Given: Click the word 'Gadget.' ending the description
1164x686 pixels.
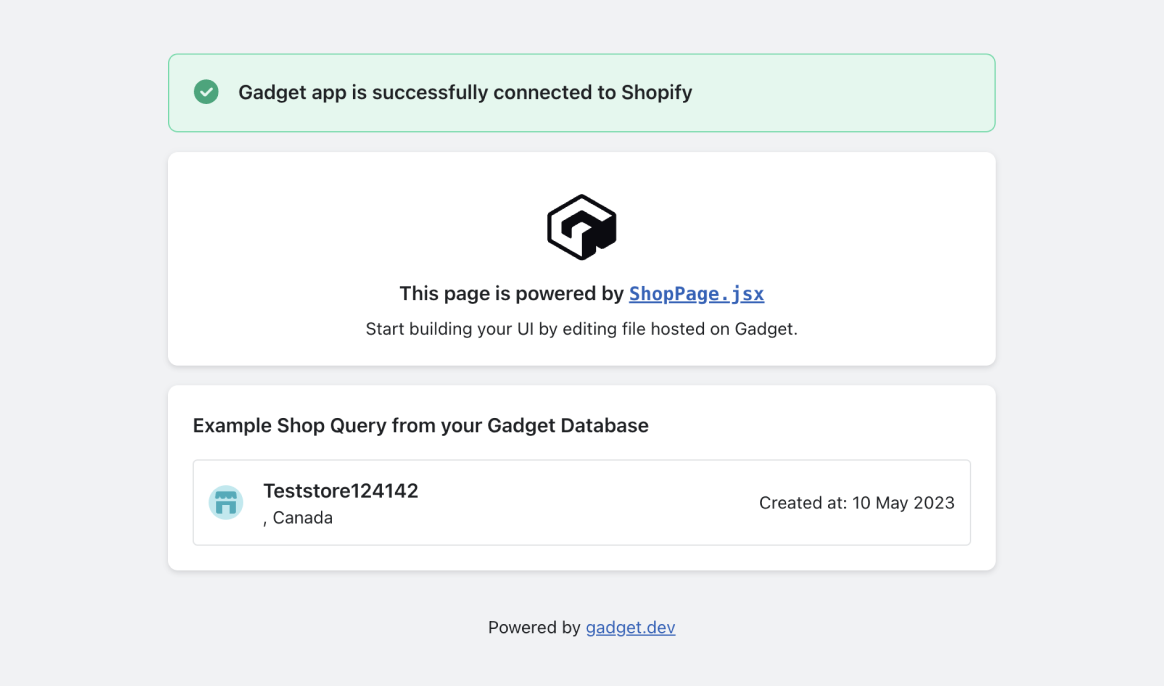Looking at the screenshot, I should pyautogui.click(x=766, y=329).
